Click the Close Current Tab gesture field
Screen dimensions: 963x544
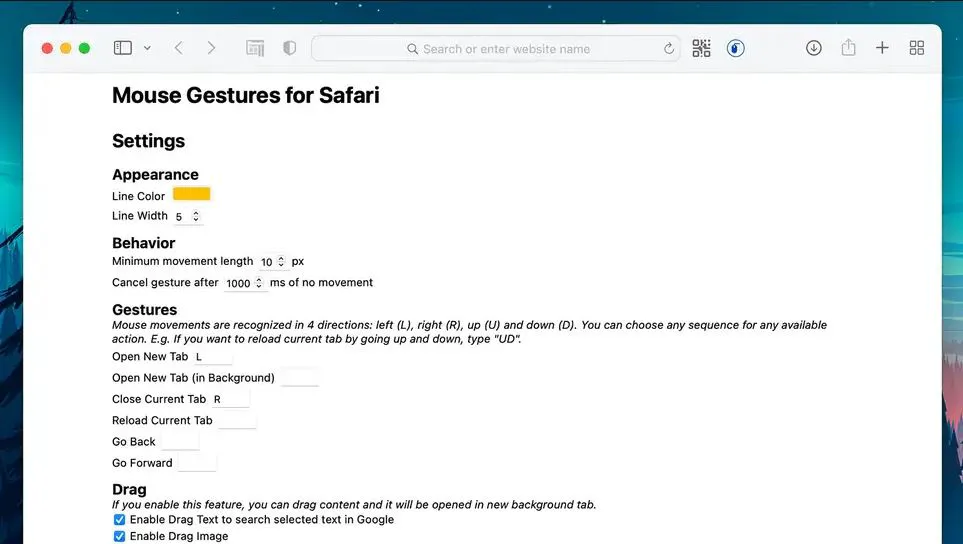230,399
